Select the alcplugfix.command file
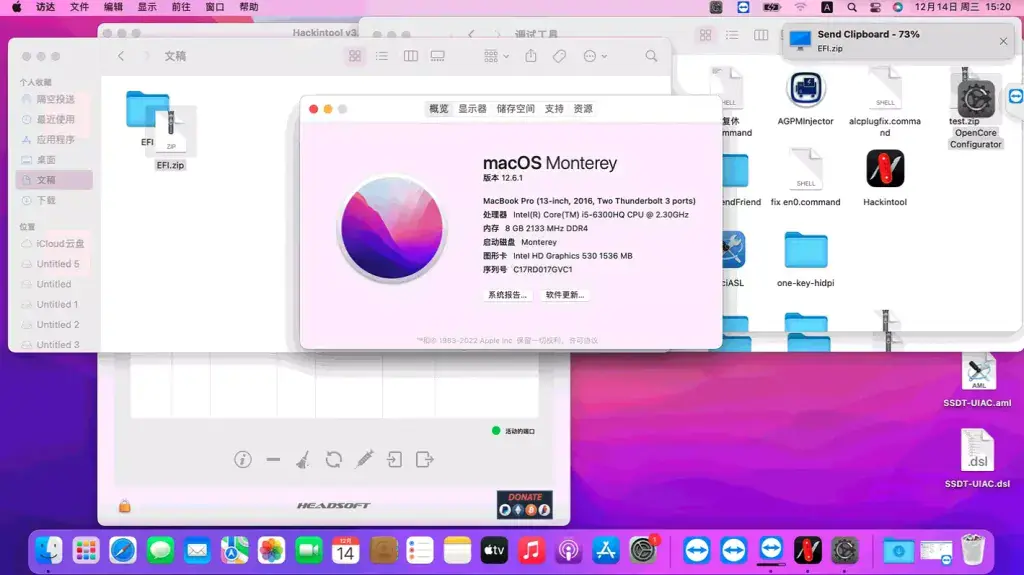Image resolution: width=1024 pixels, height=575 pixels. (885, 88)
